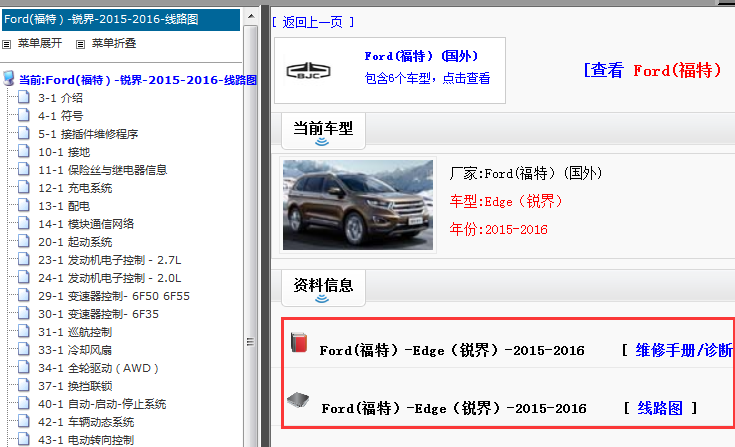Click the page icon beside 40-1 自动-启动-停止系统

pos(23,403)
